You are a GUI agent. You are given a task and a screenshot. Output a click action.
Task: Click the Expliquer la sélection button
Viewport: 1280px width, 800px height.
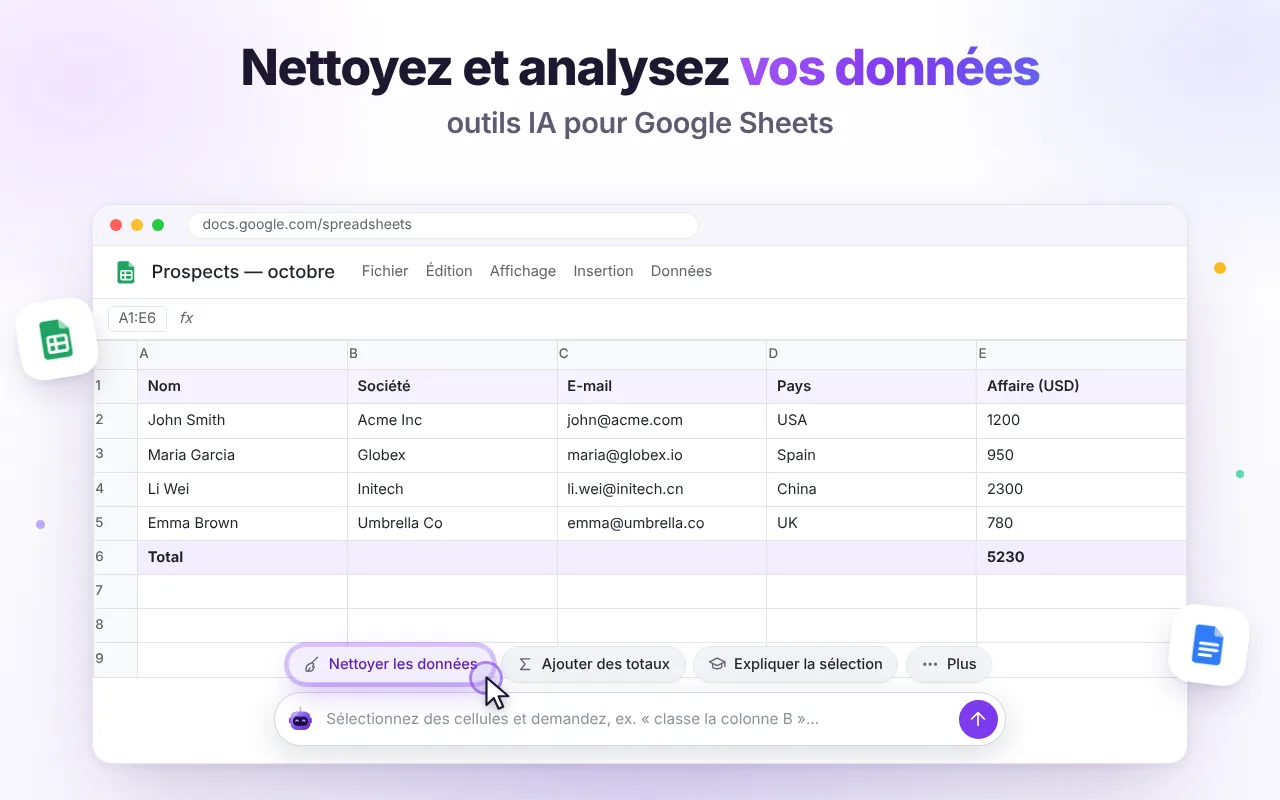(795, 664)
